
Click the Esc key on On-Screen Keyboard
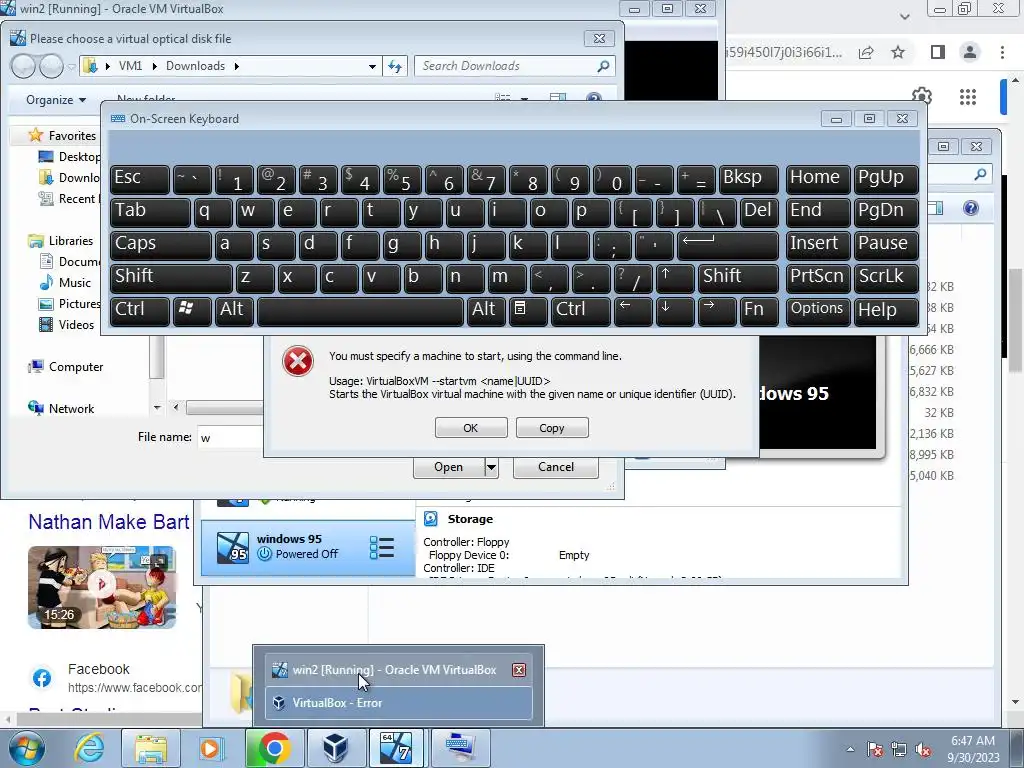[x=140, y=179]
